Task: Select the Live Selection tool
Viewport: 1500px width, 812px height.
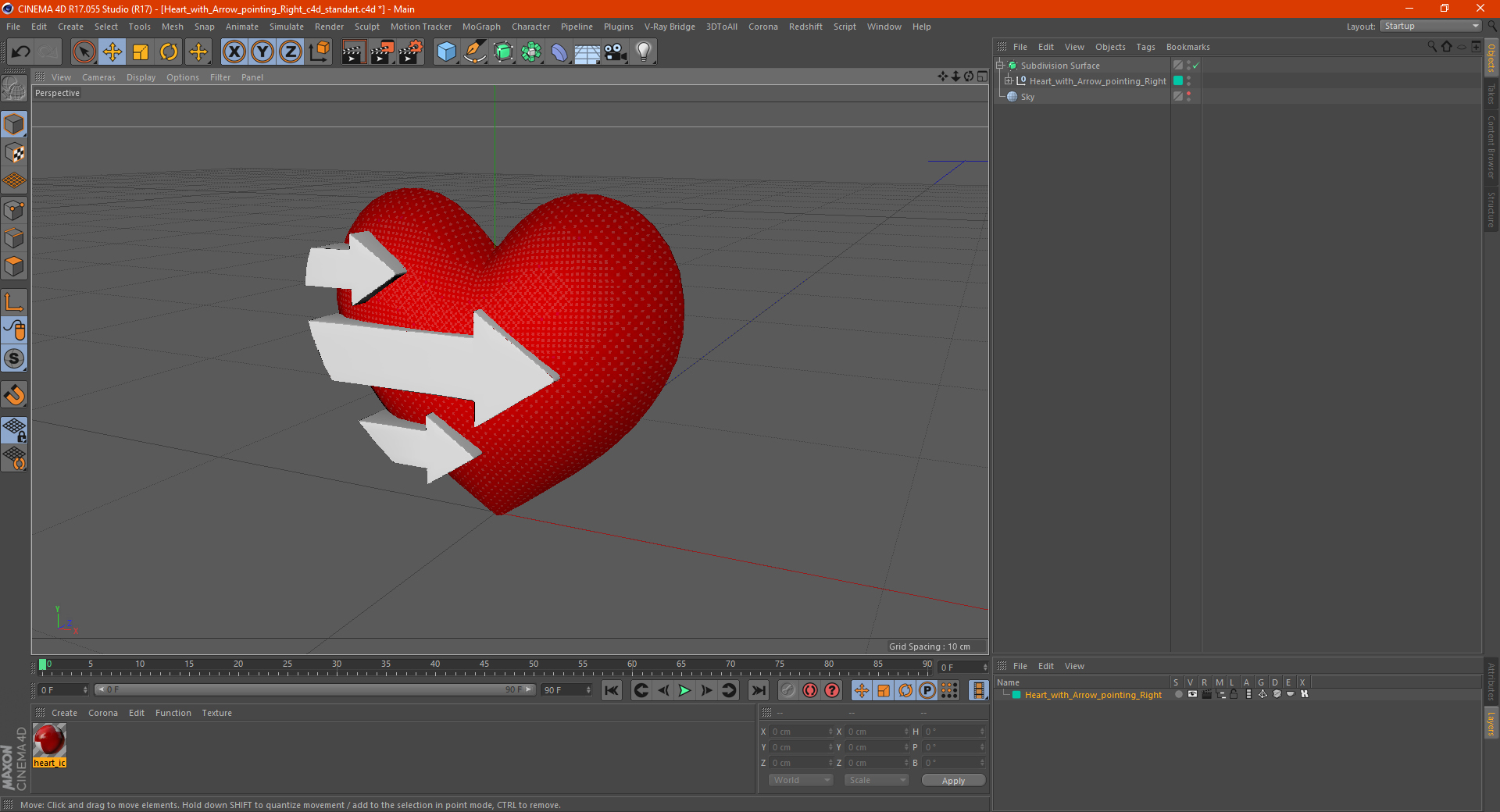Action: click(84, 52)
